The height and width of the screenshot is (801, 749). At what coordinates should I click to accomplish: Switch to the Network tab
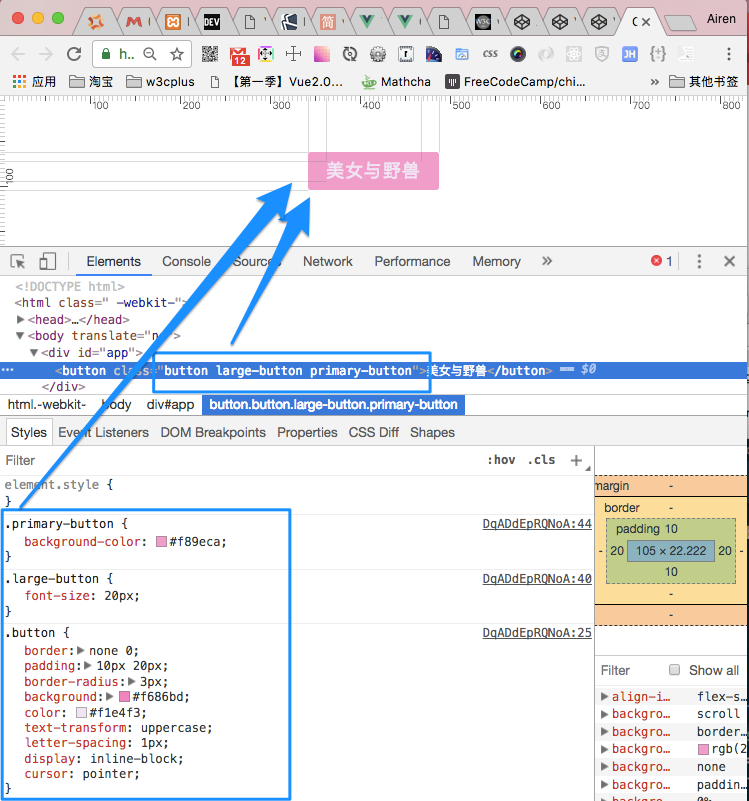[x=327, y=262]
